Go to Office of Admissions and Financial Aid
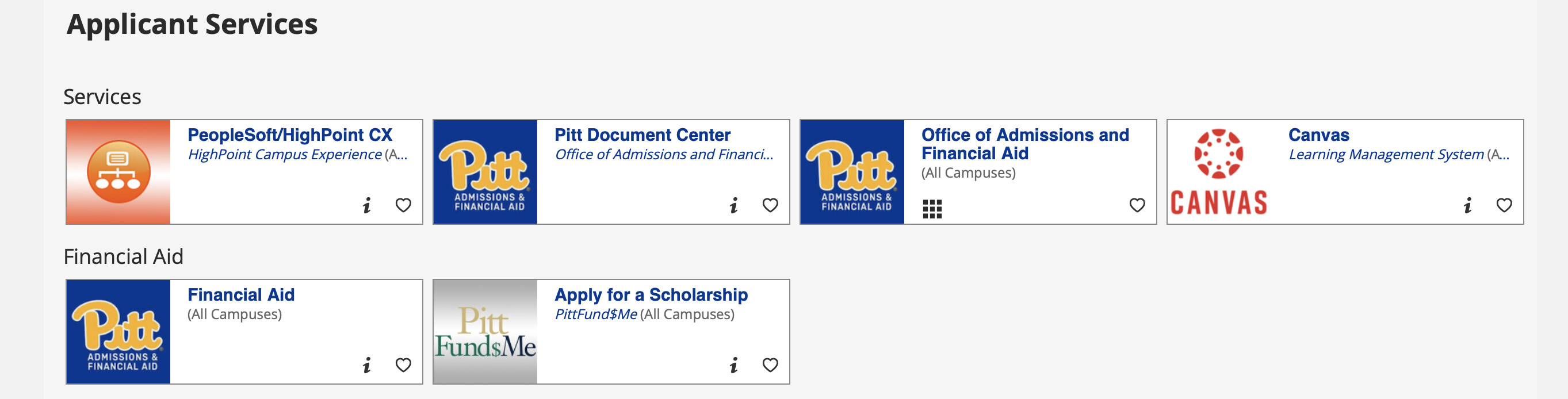This screenshot has width=1568, height=399. point(1024,144)
